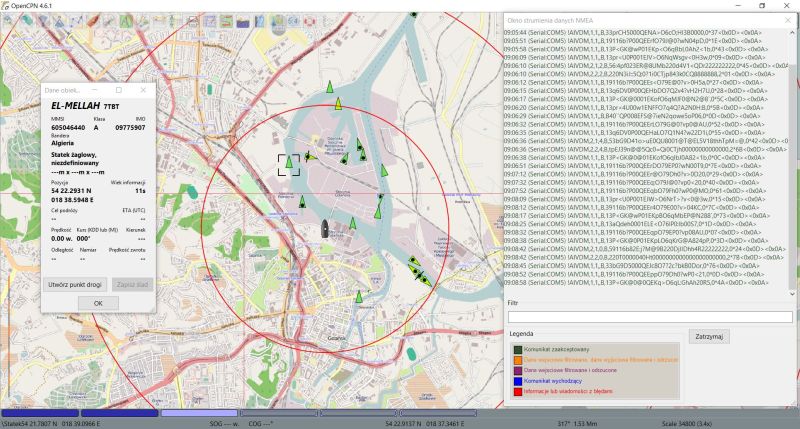Click the green S-shaped track toolbar icon
Viewport: 800px width, 429px height.
(x=226, y=21)
